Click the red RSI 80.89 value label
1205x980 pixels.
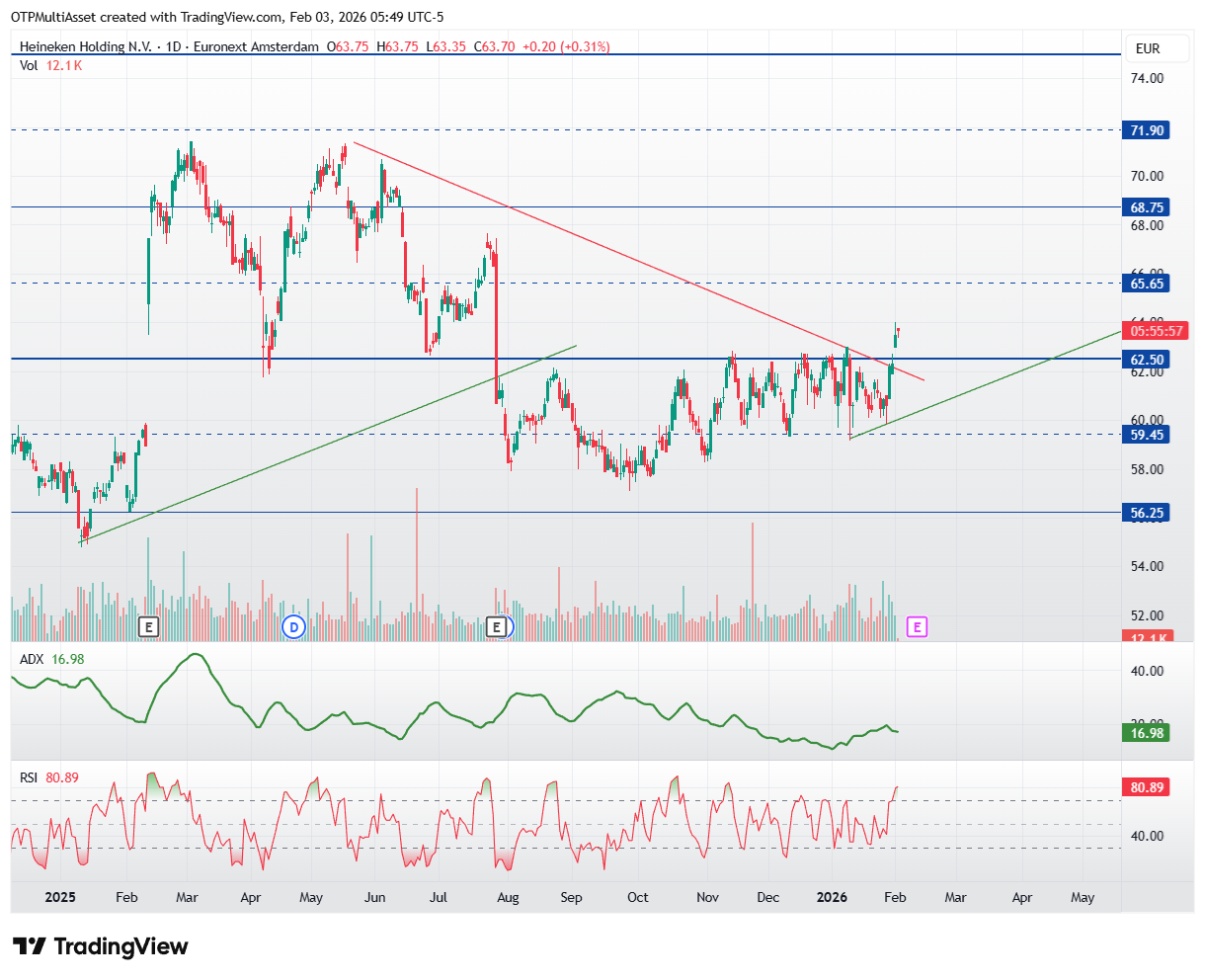coord(1147,787)
